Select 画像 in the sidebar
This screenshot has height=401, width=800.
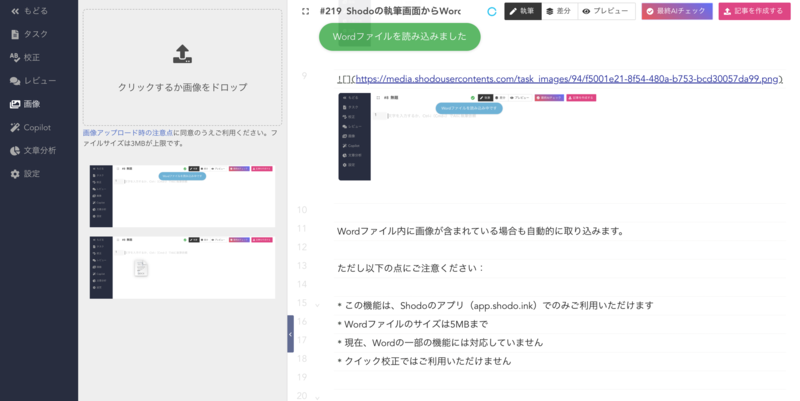click(26, 104)
